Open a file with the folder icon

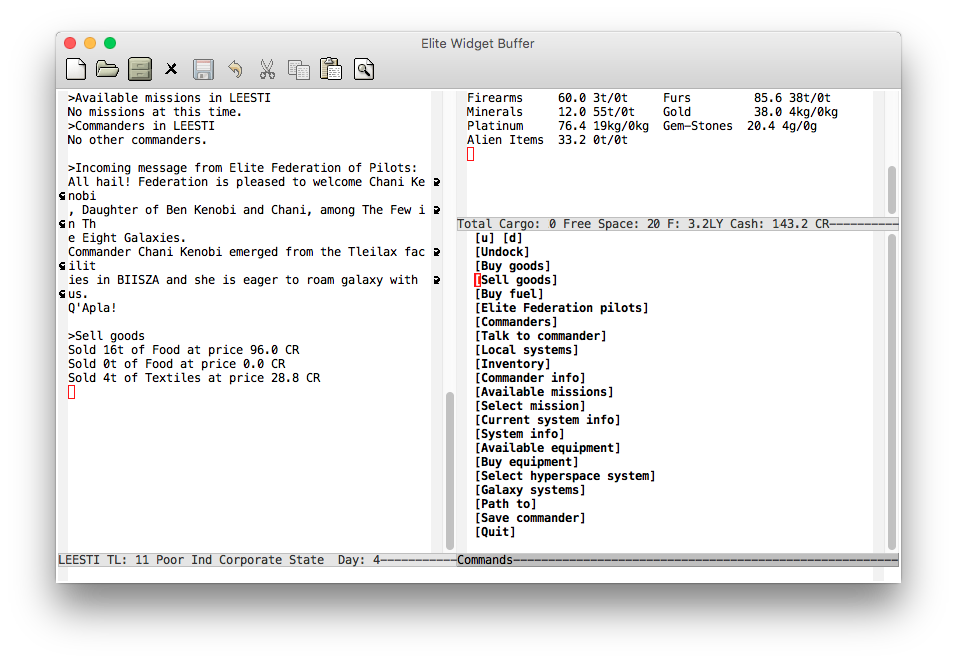tap(107, 69)
